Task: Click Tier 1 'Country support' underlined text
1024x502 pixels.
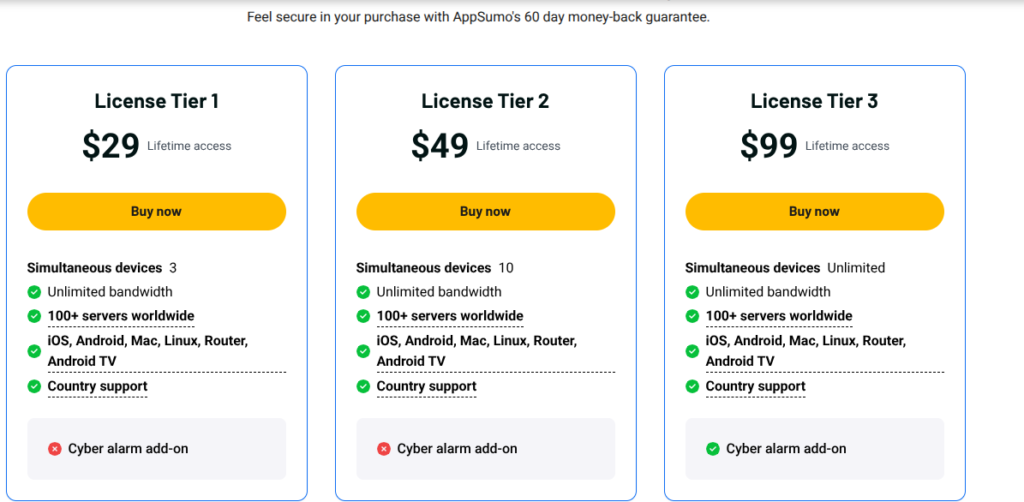Action: click(x=98, y=387)
